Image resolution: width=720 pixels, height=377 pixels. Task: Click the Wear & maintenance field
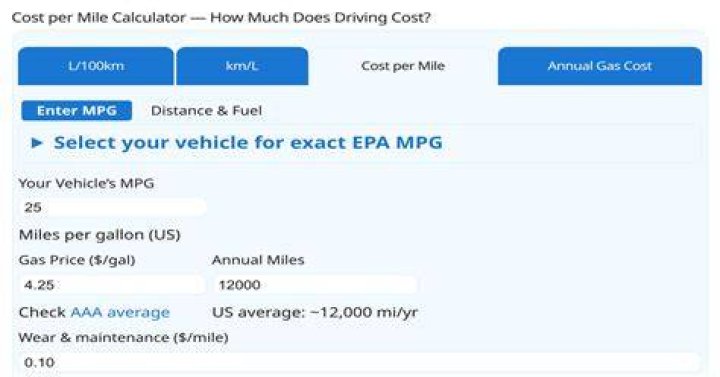pos(360,362)
